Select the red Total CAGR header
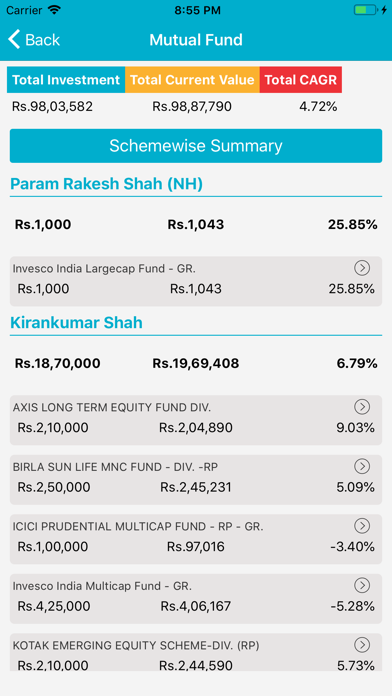392x696 pixels. (301, 80)
